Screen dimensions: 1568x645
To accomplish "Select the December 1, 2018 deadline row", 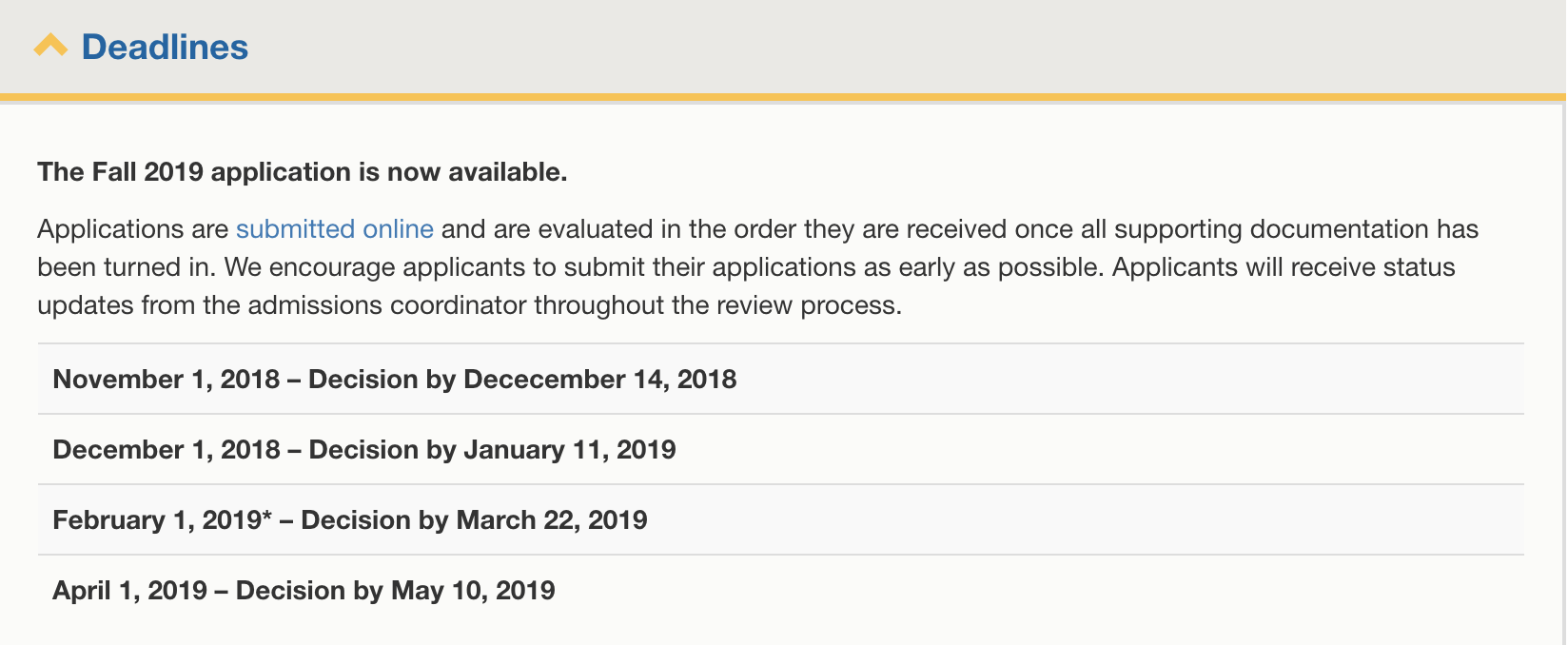I will coord(364,449).
